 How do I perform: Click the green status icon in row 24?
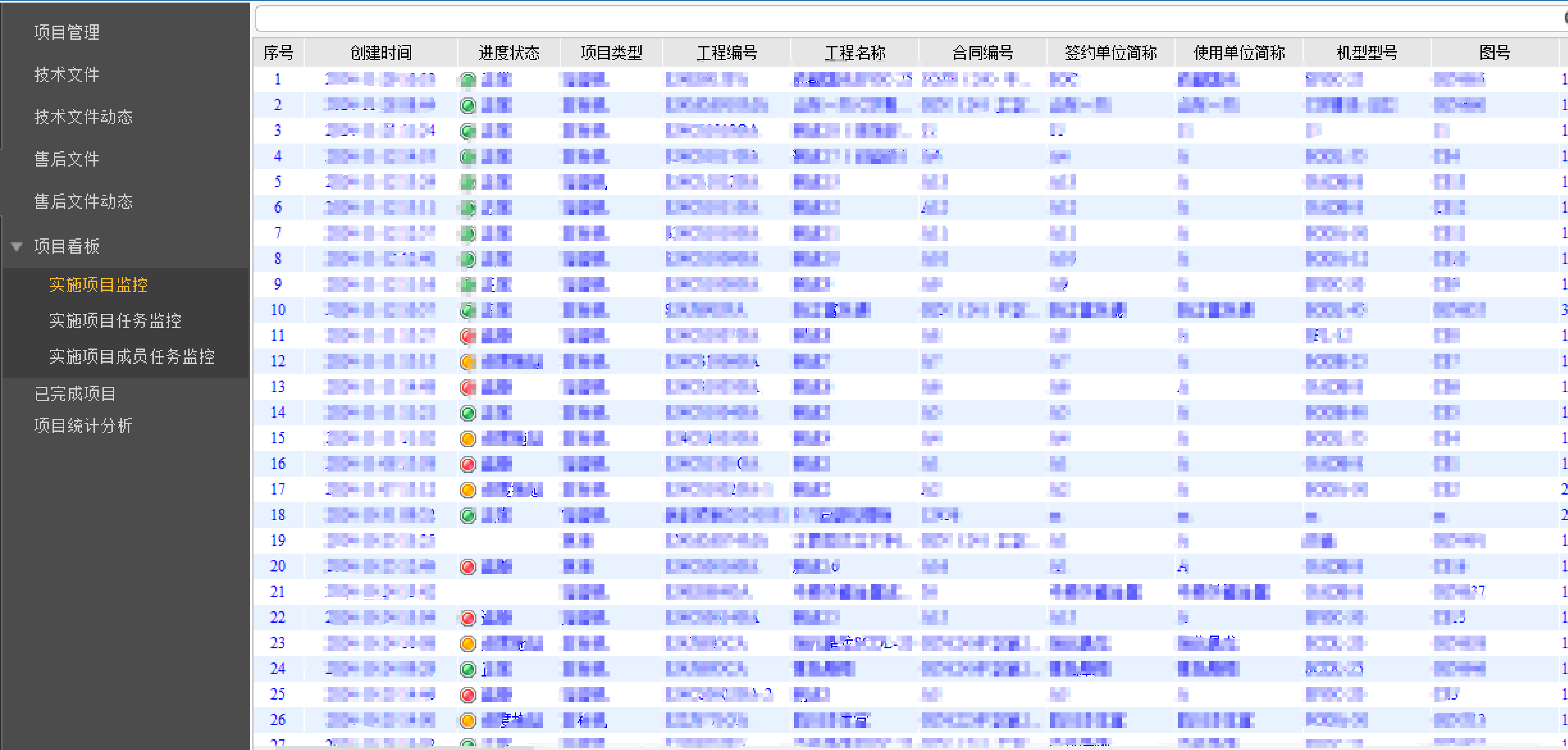467,669
